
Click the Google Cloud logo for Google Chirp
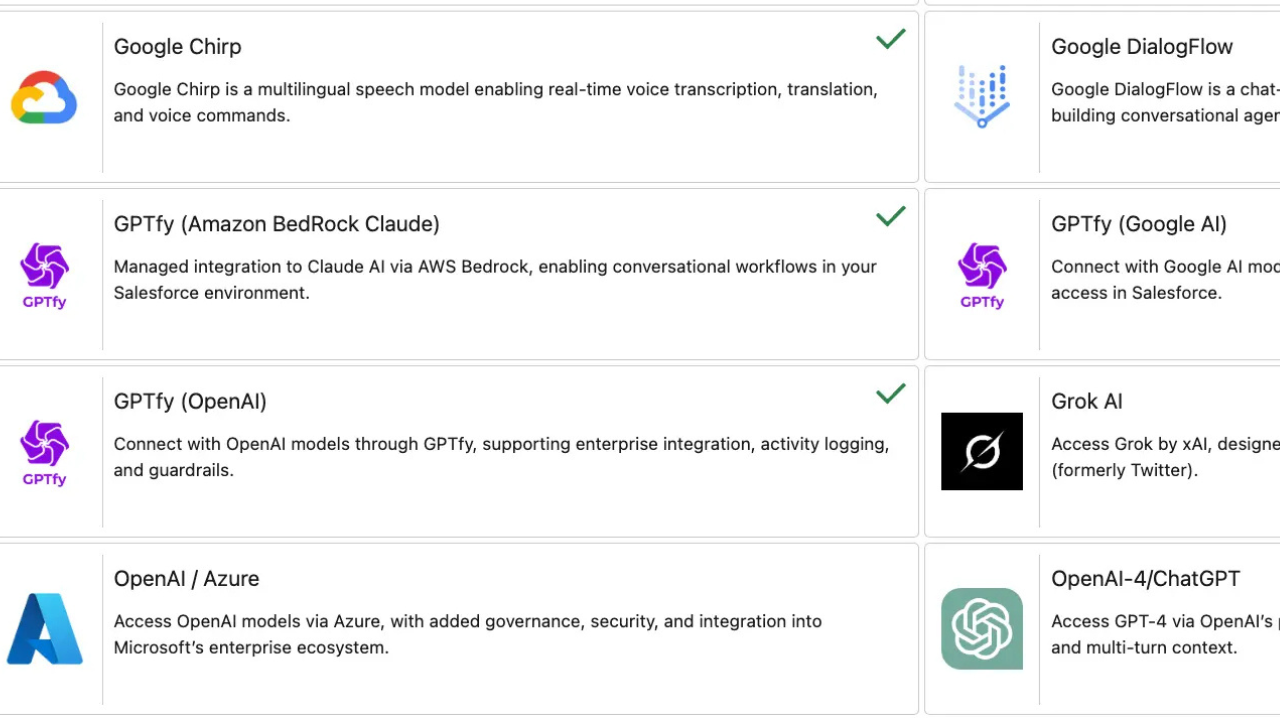point(45,97)
